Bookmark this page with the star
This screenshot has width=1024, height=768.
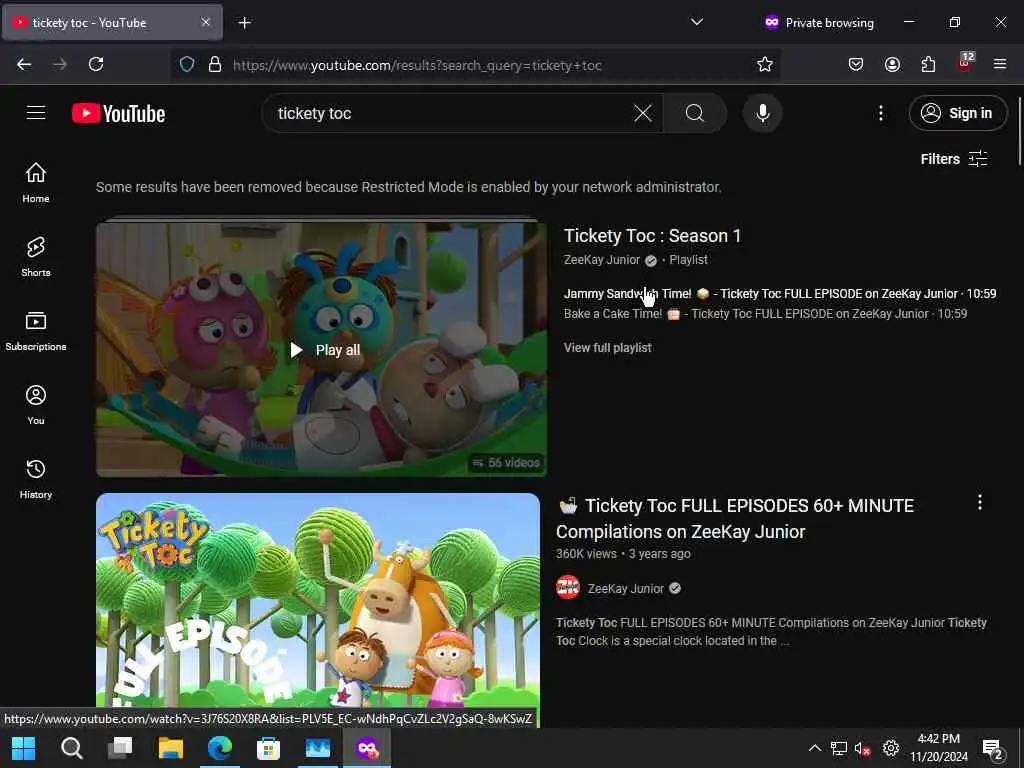(765, 64)
